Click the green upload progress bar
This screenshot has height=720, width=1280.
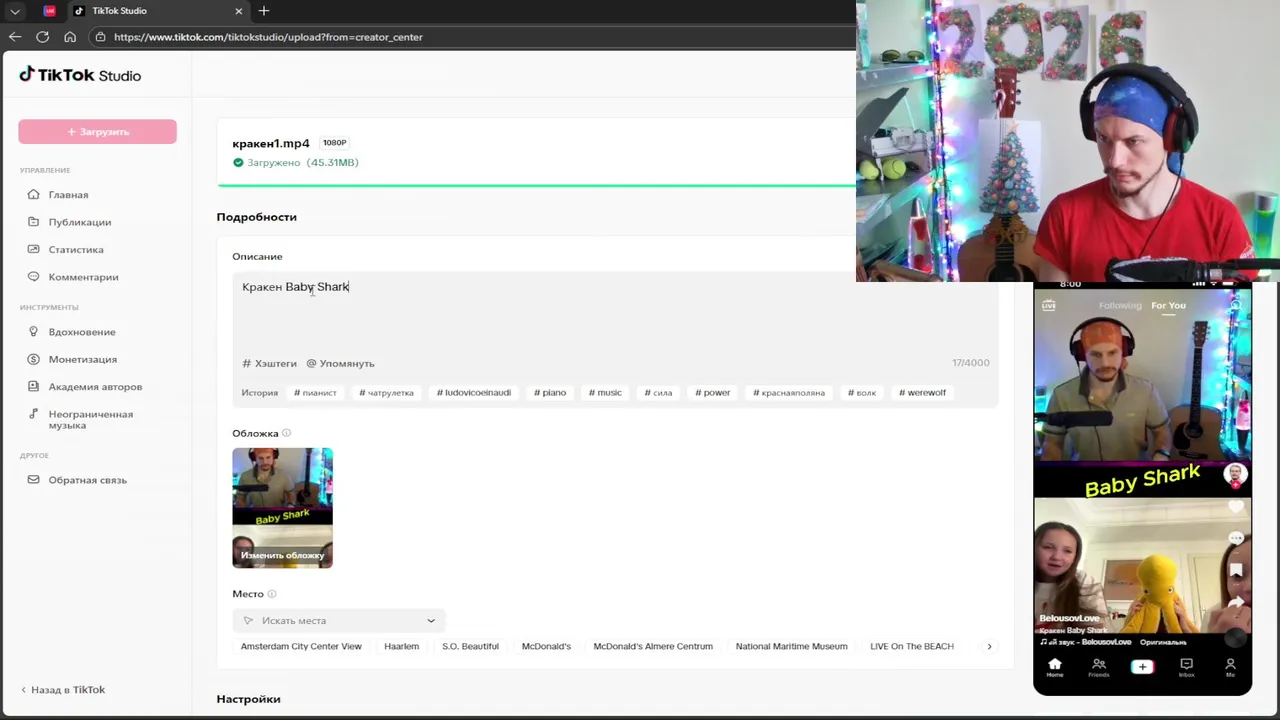pyautogui.click(x=536, y=185)
